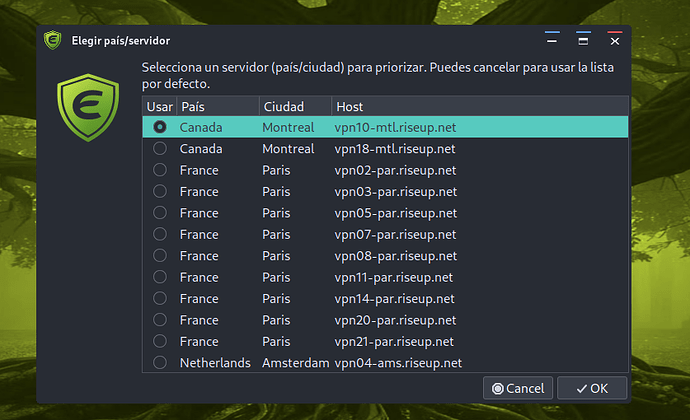Image resolution: width=690 pixels, height=420 pixels.
Task: Click host text vpn18-mtl.riseup.net
Action: click(x=395, y=149)
